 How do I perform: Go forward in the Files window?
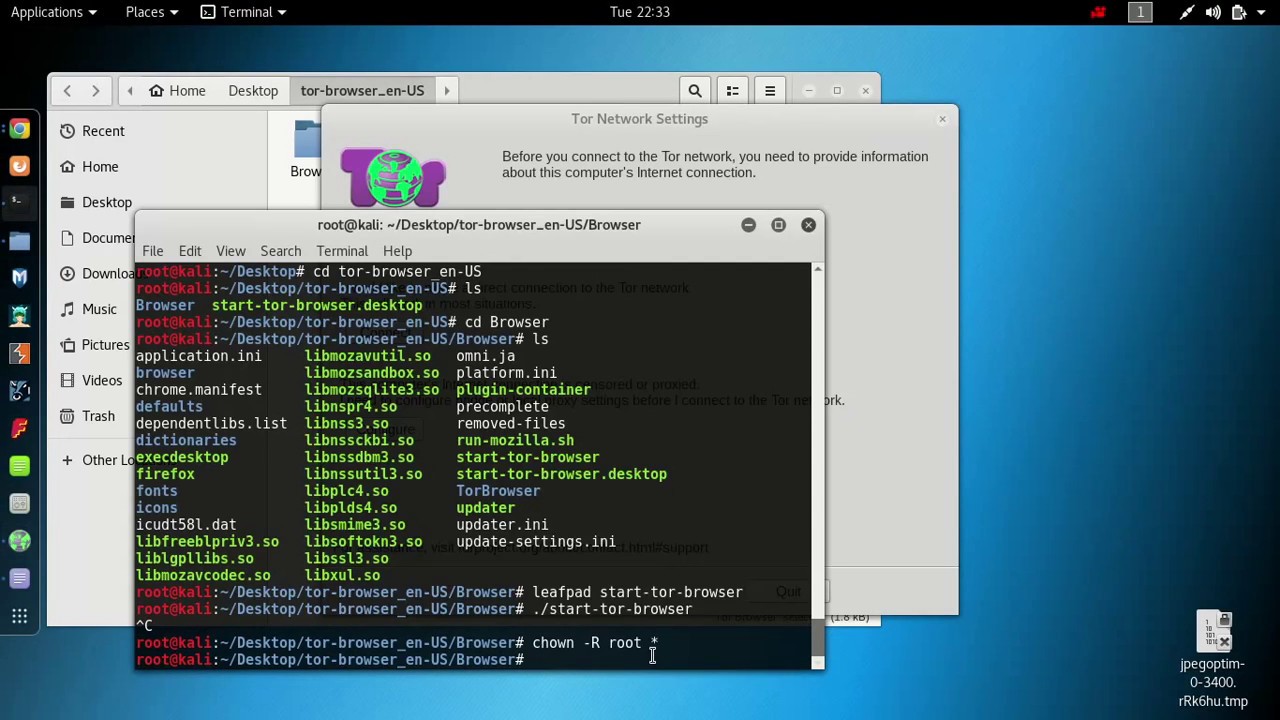tap(95, 91)
